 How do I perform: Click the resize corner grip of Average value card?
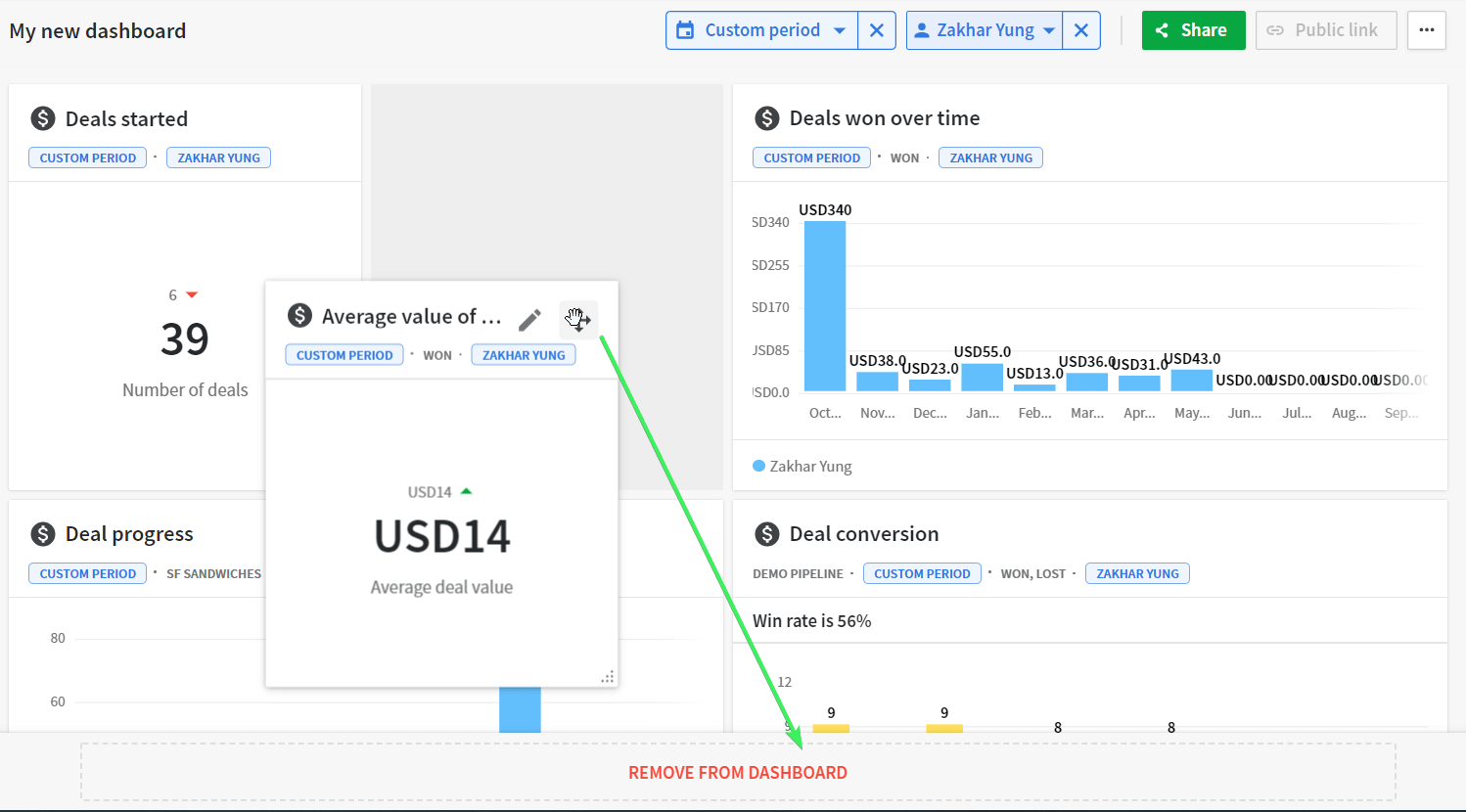[608, 677]
